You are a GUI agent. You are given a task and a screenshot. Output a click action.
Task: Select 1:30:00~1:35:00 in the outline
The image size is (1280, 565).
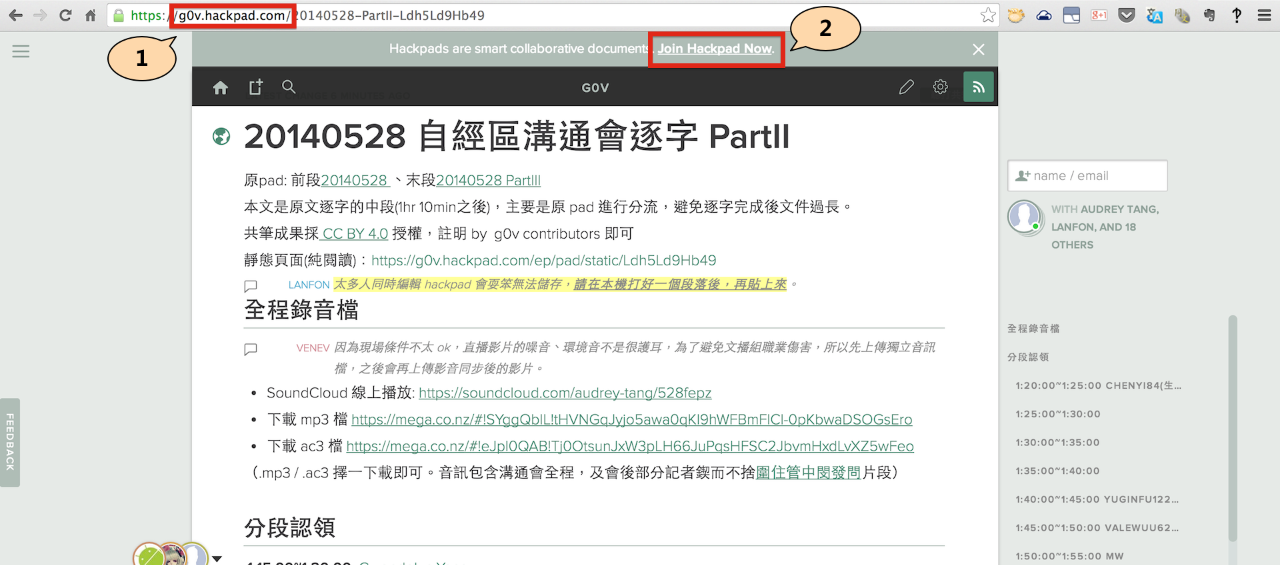click(x=1057, y=442)
